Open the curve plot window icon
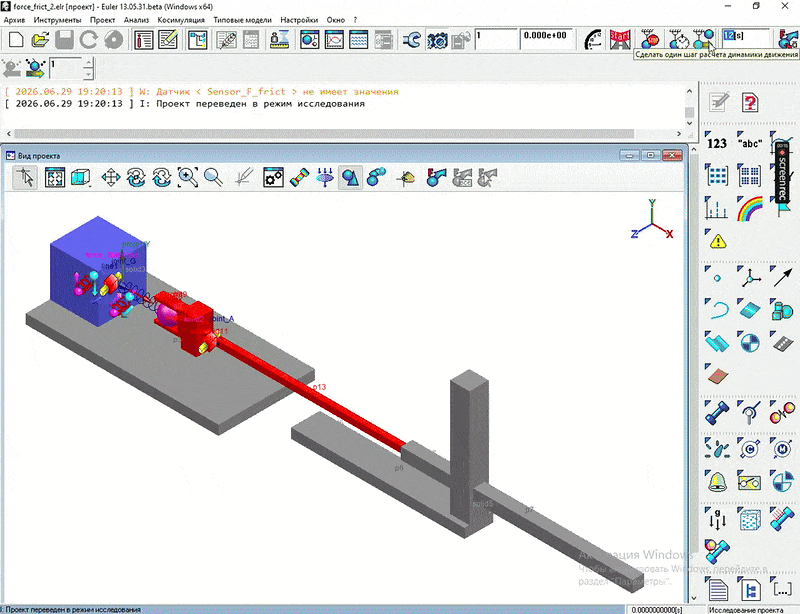 point(334,39)
